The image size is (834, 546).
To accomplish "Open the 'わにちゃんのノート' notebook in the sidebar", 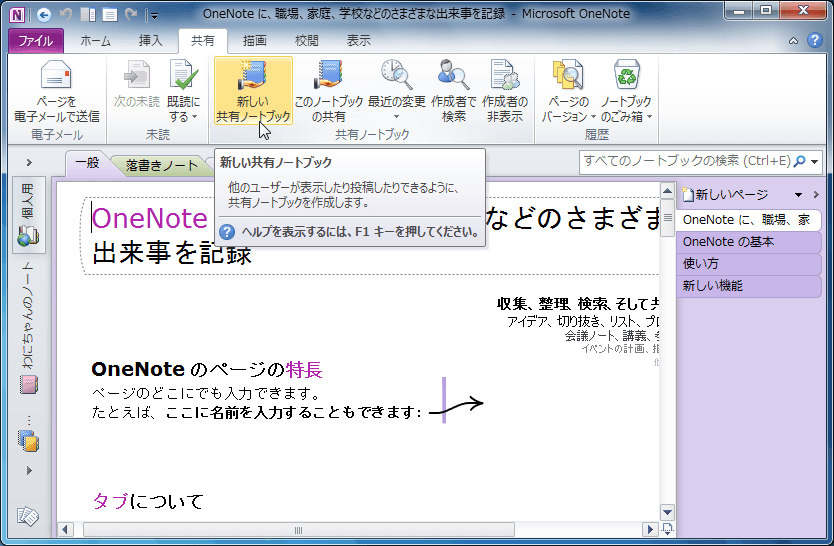I will (28, 329).
